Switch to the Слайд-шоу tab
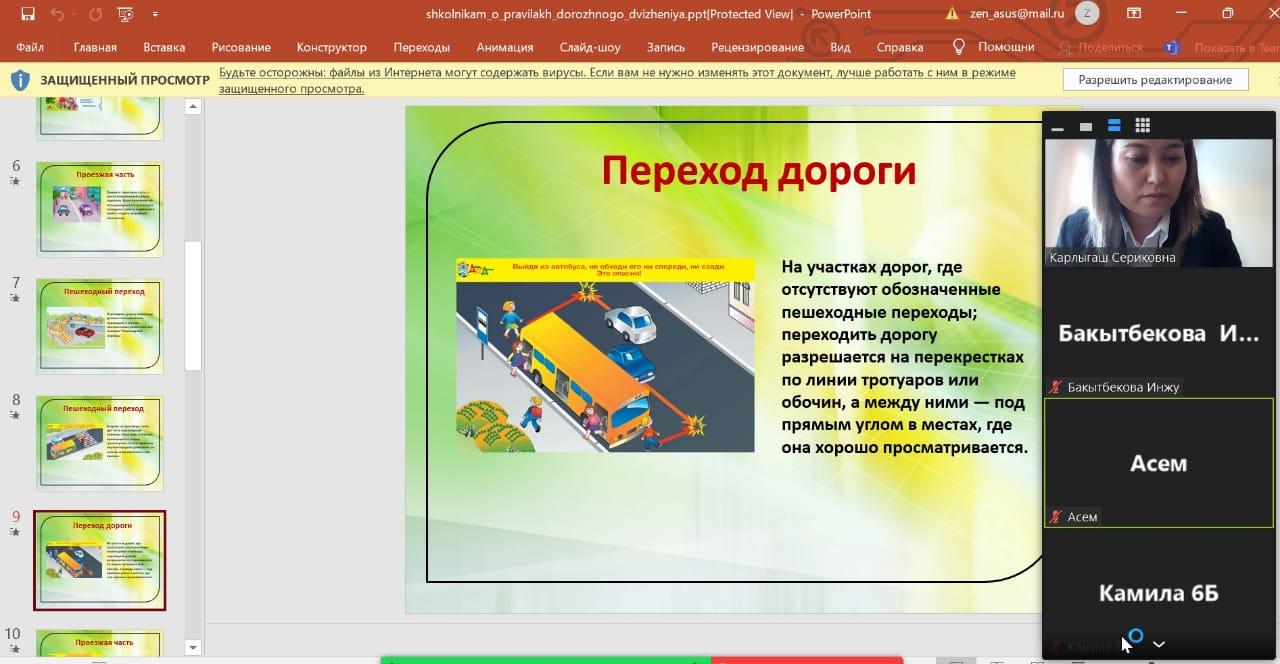 tap(590, 47)
